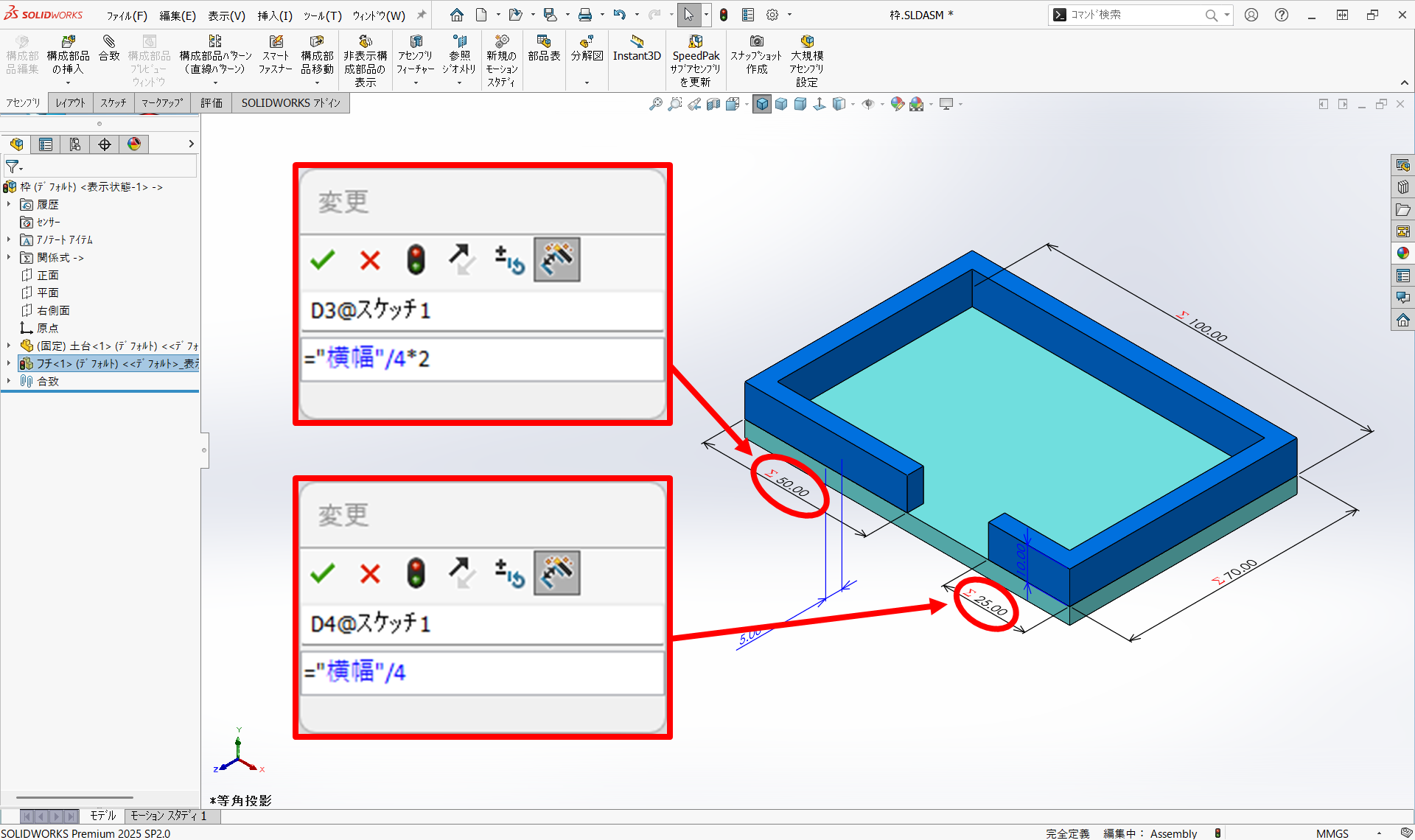Click the home icon in the top toolbar
This screenshot has height=840, width=1415.
pos(457,15)
